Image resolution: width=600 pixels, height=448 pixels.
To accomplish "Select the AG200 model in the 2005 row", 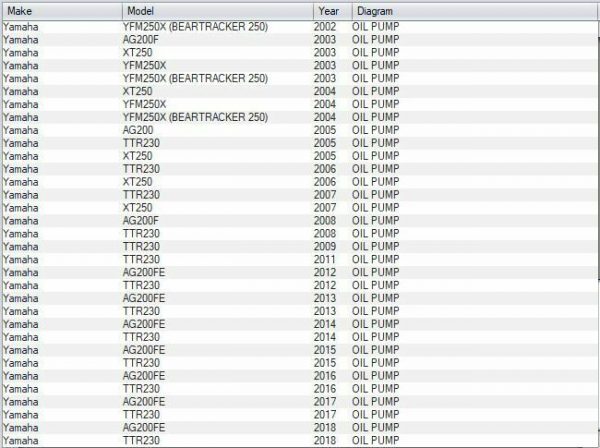I will [x=138, y=130].
